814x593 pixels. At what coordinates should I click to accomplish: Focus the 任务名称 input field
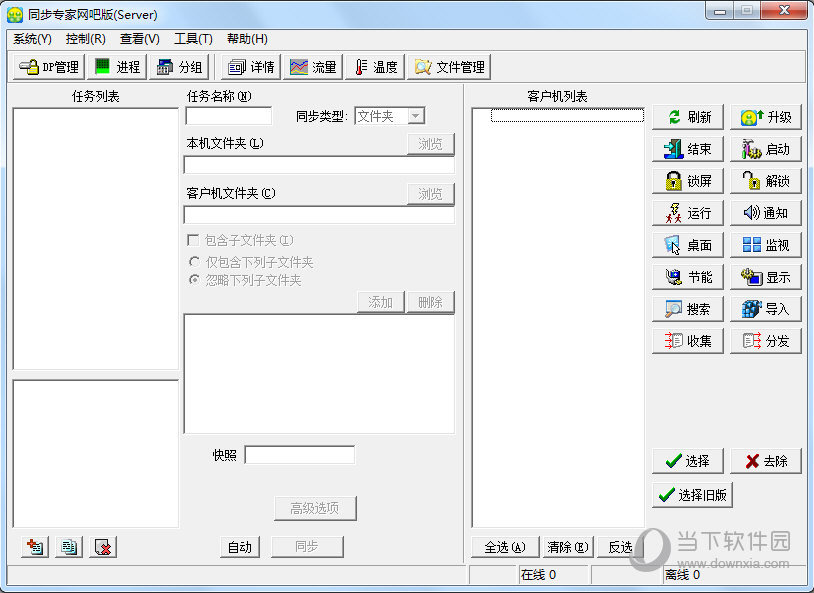click(228, 116)
